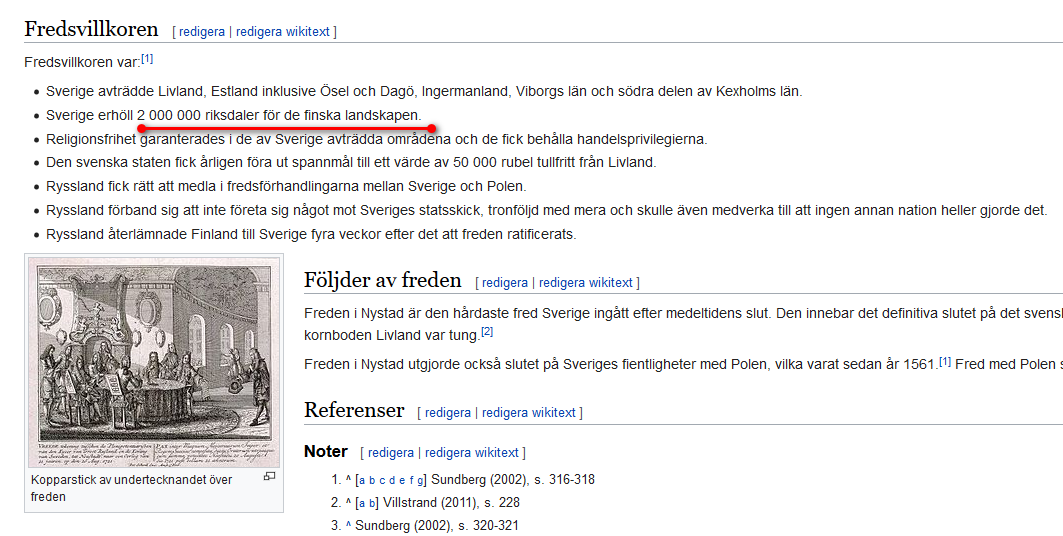This screenshot has width=1063, height=536.
Task: Jump to backlink 'a' in note 1
Action: [x=362, y=480]
